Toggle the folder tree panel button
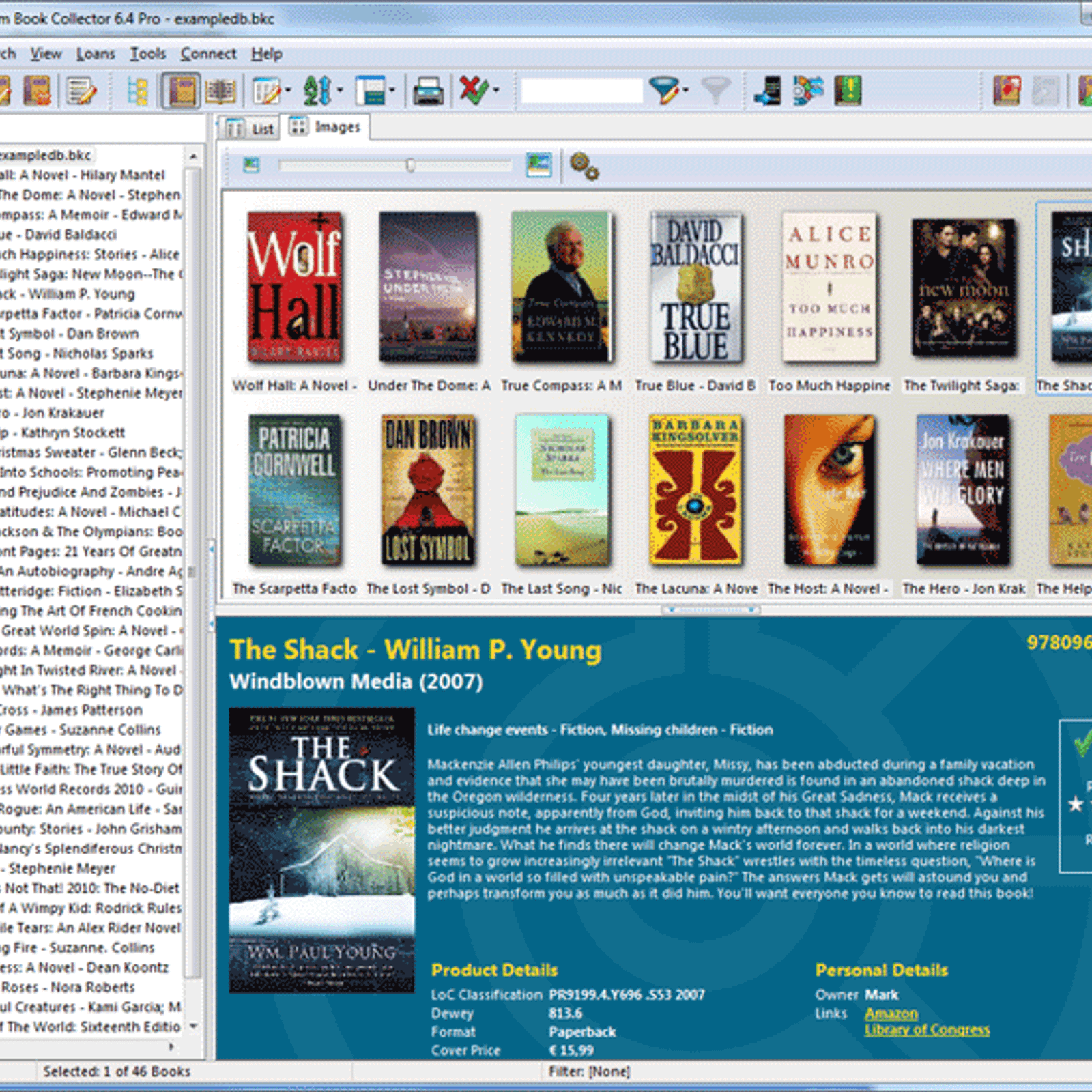 pyautogui.click(x=138, y=91)
